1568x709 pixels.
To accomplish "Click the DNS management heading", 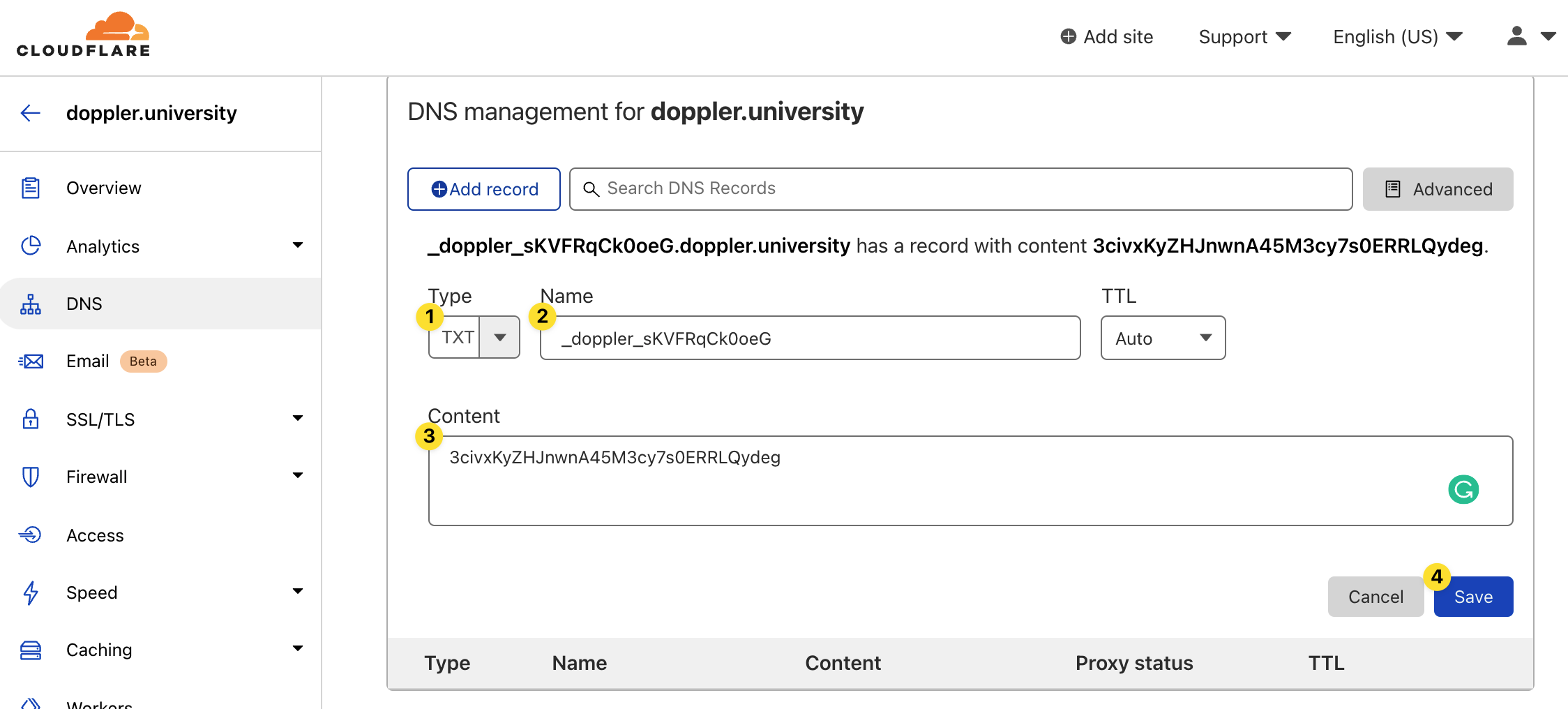I will (635, 112).
